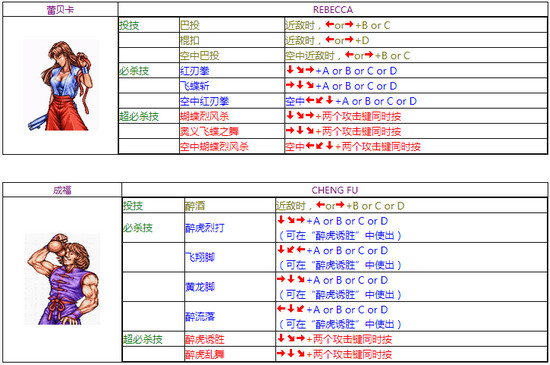Viewport: 550px width, 365px height.
Task: Click the 醉虎烈打 move name
Action: coord(205,228)
